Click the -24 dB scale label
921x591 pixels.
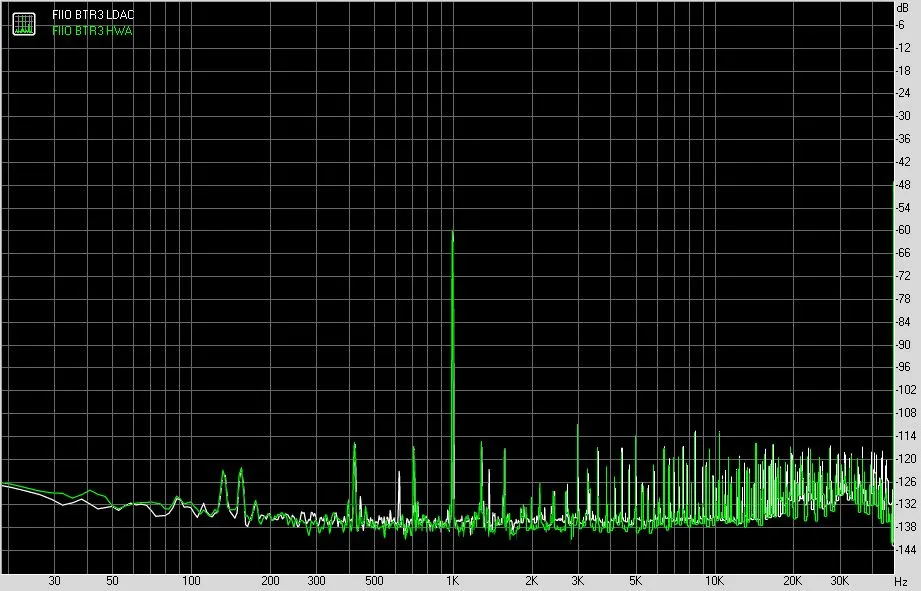tap(903, 93)
